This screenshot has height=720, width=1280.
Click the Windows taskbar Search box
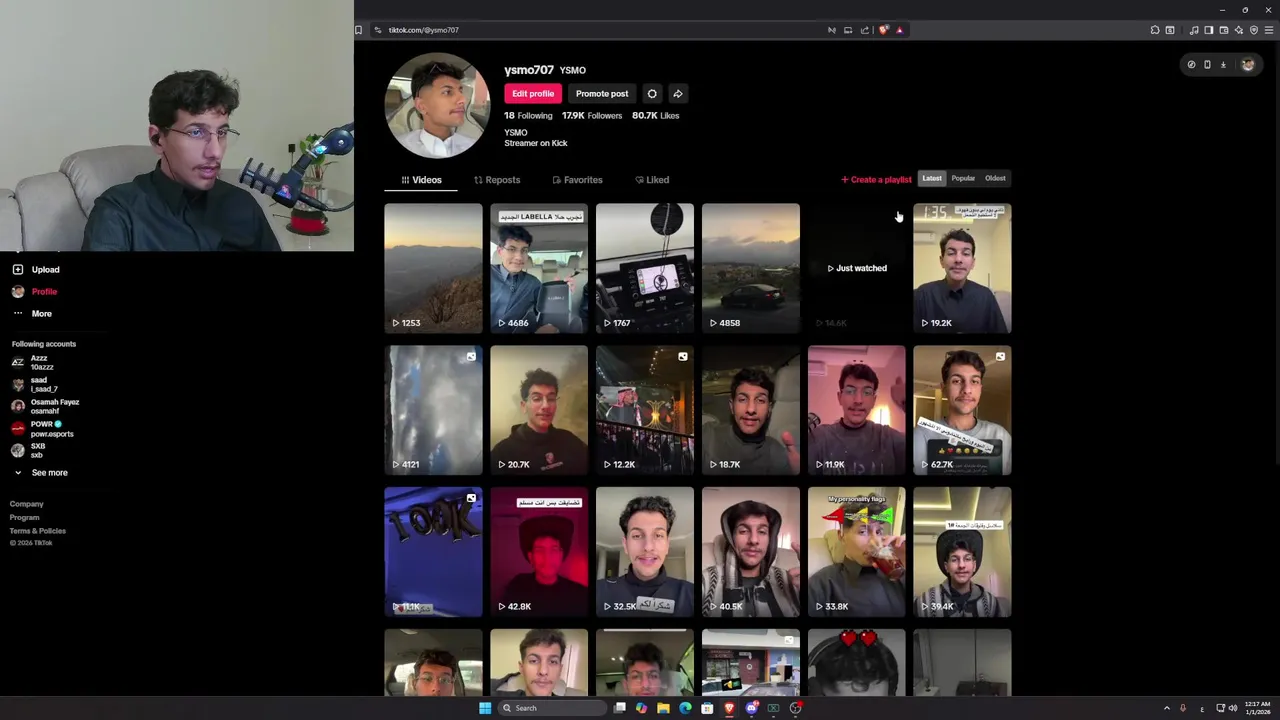pos(553,708)
